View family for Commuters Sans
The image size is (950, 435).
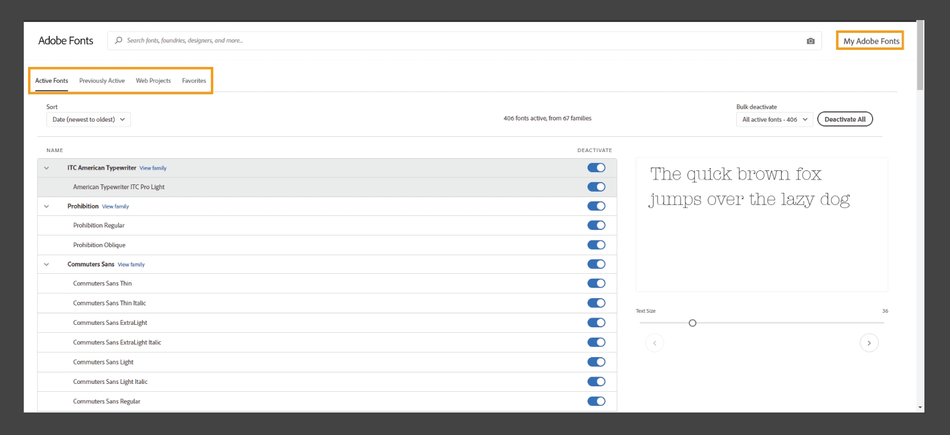click(x=131, y=265)
